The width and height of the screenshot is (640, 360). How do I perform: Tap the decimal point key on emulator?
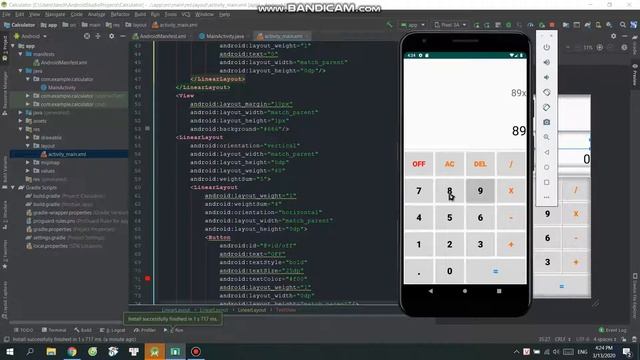click(x=419, y=271)
